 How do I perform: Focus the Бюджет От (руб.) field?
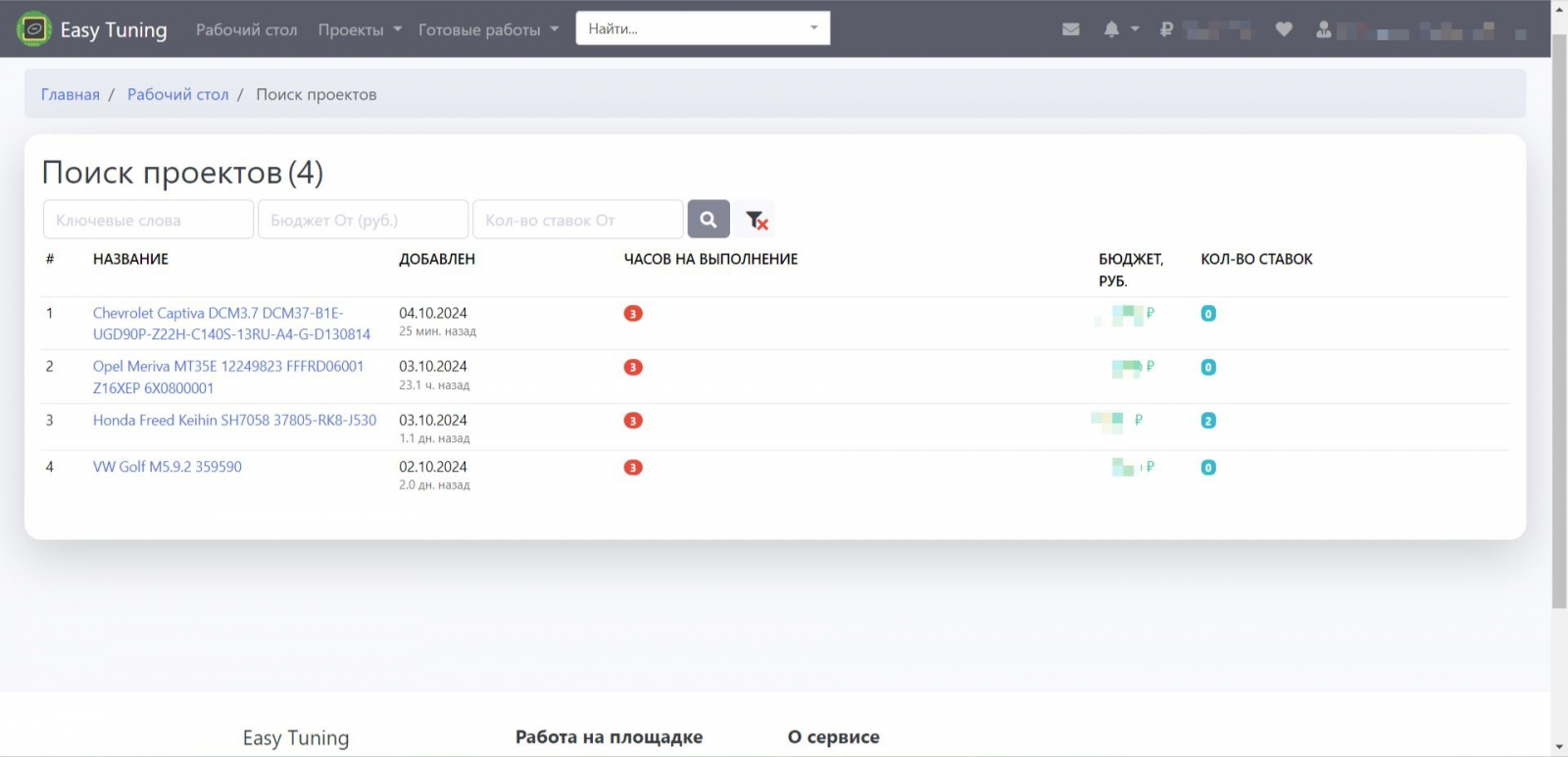click(363, 220)
